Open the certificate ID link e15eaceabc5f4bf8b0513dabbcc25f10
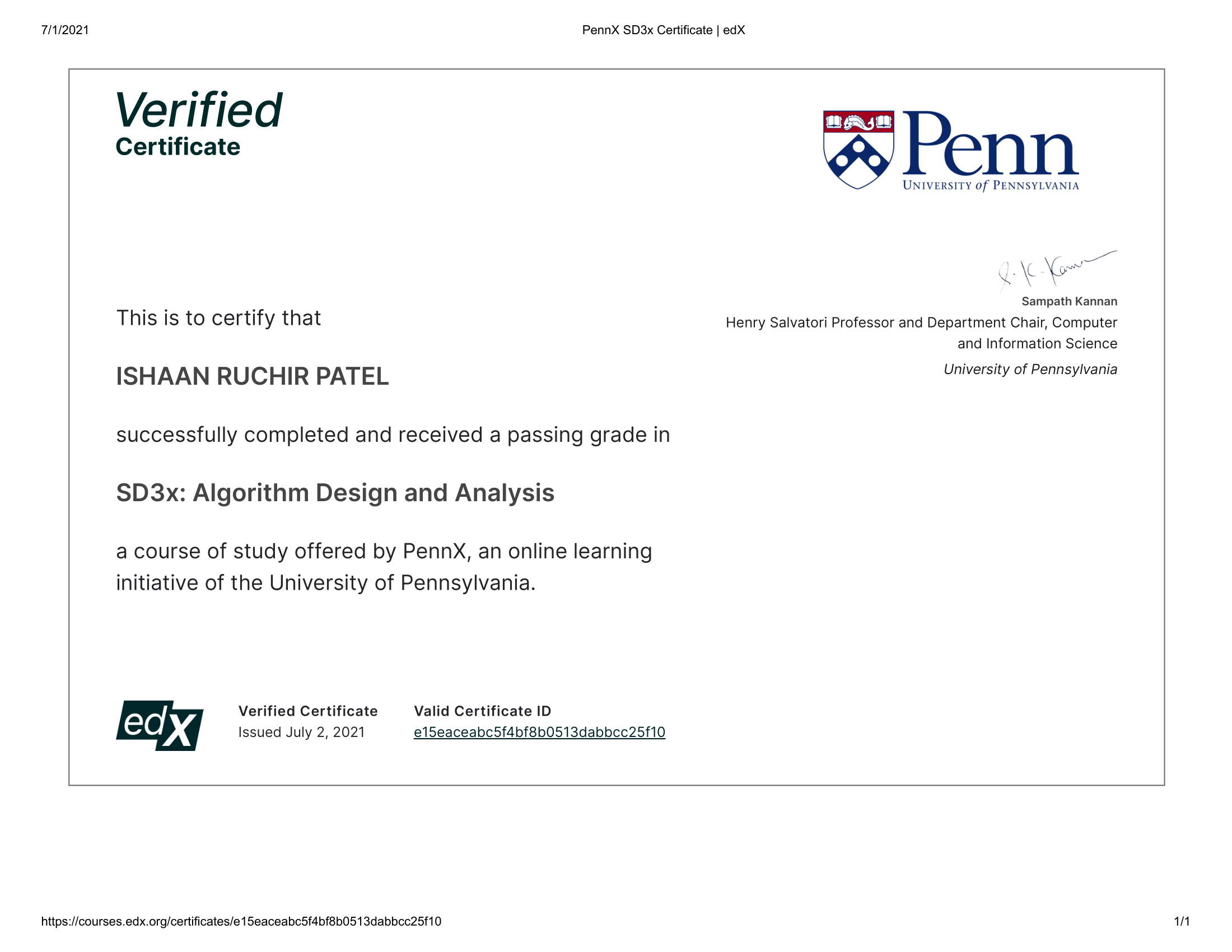Image resolution: width=1232 pixels, height=952 pixels. coord(539,732)
